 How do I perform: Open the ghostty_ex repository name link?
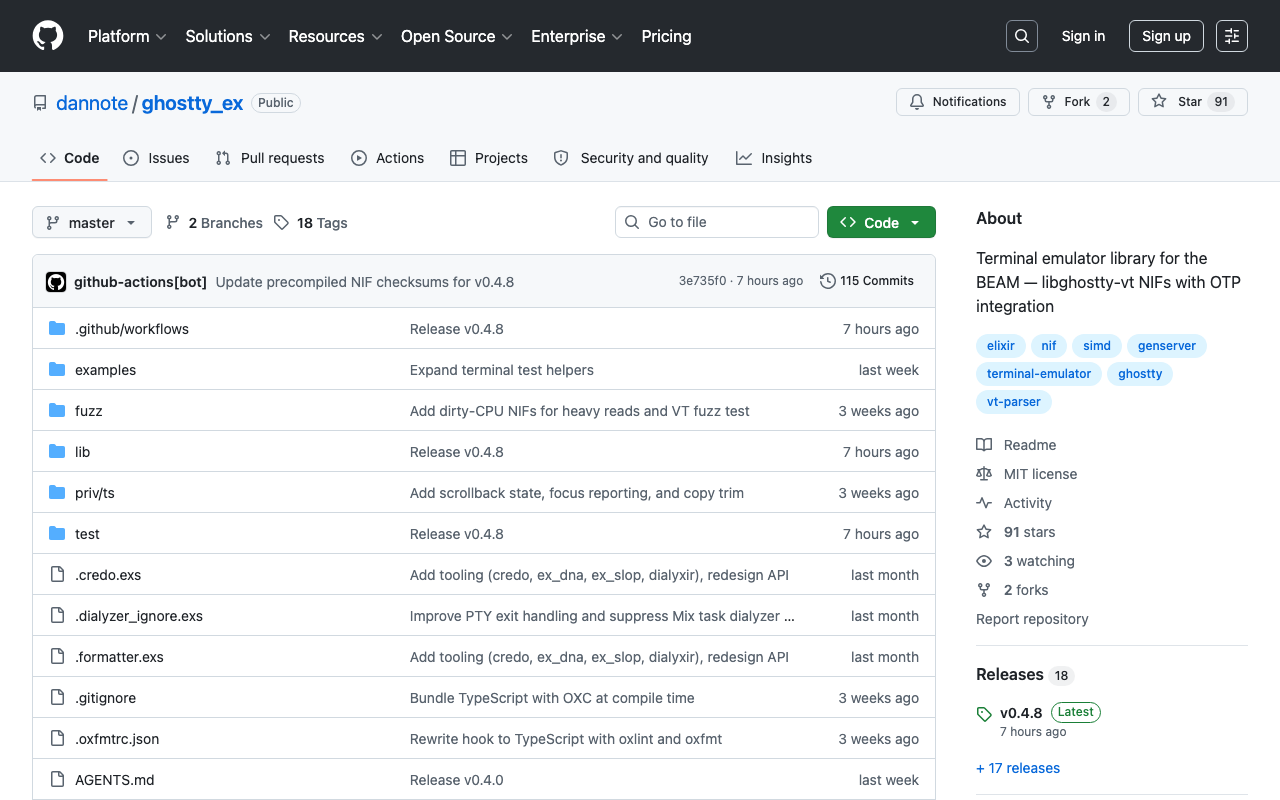pyautogui.click(x=192, y=103)
